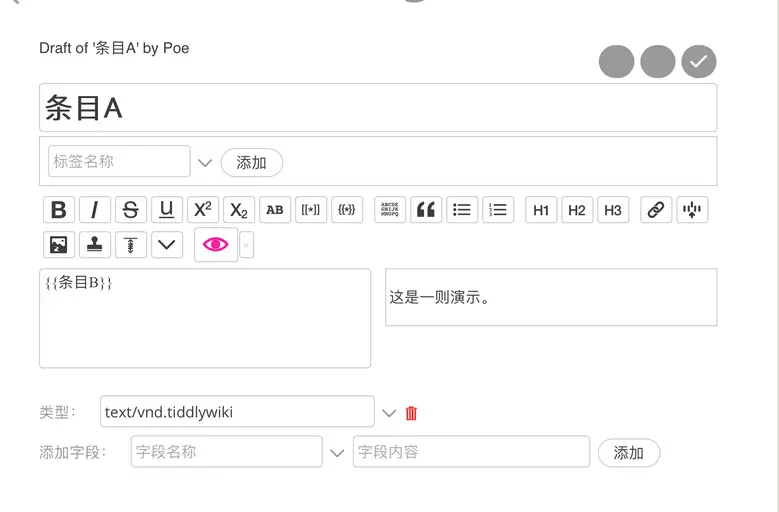The height and width of the screenshot is (512, 779).
Task: Insert a bulleted list
Action: (462, 210)
